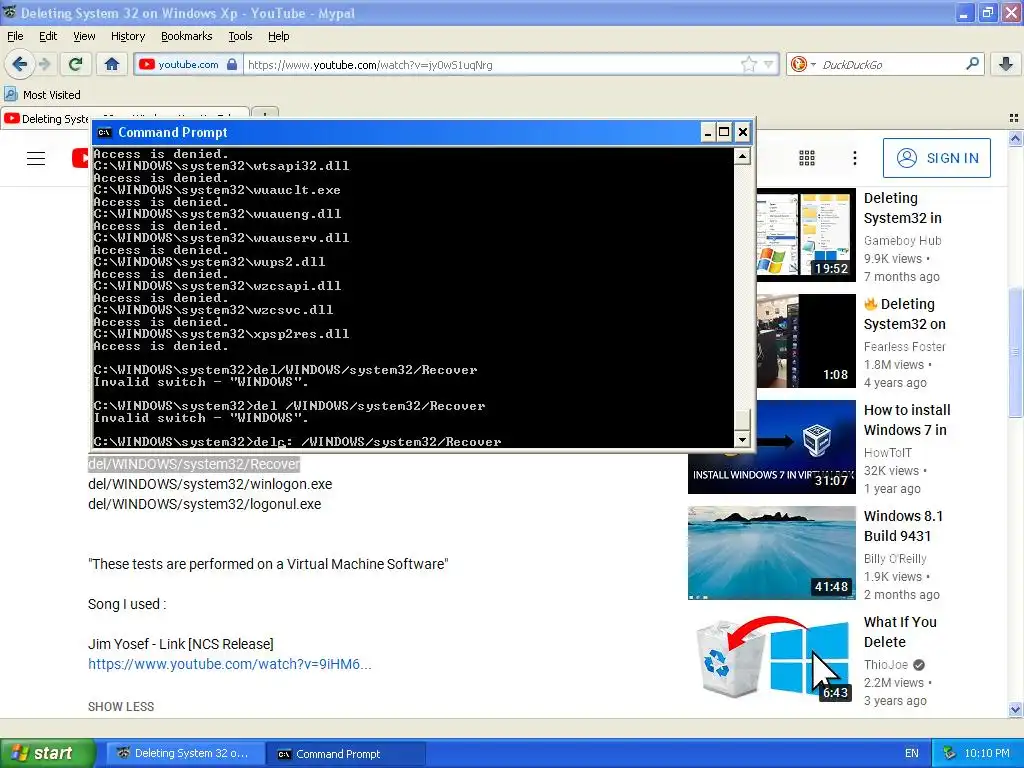Open the downloads arrow button
The width and height of the screenshot is (1024, 768).
pos(1006,64)
